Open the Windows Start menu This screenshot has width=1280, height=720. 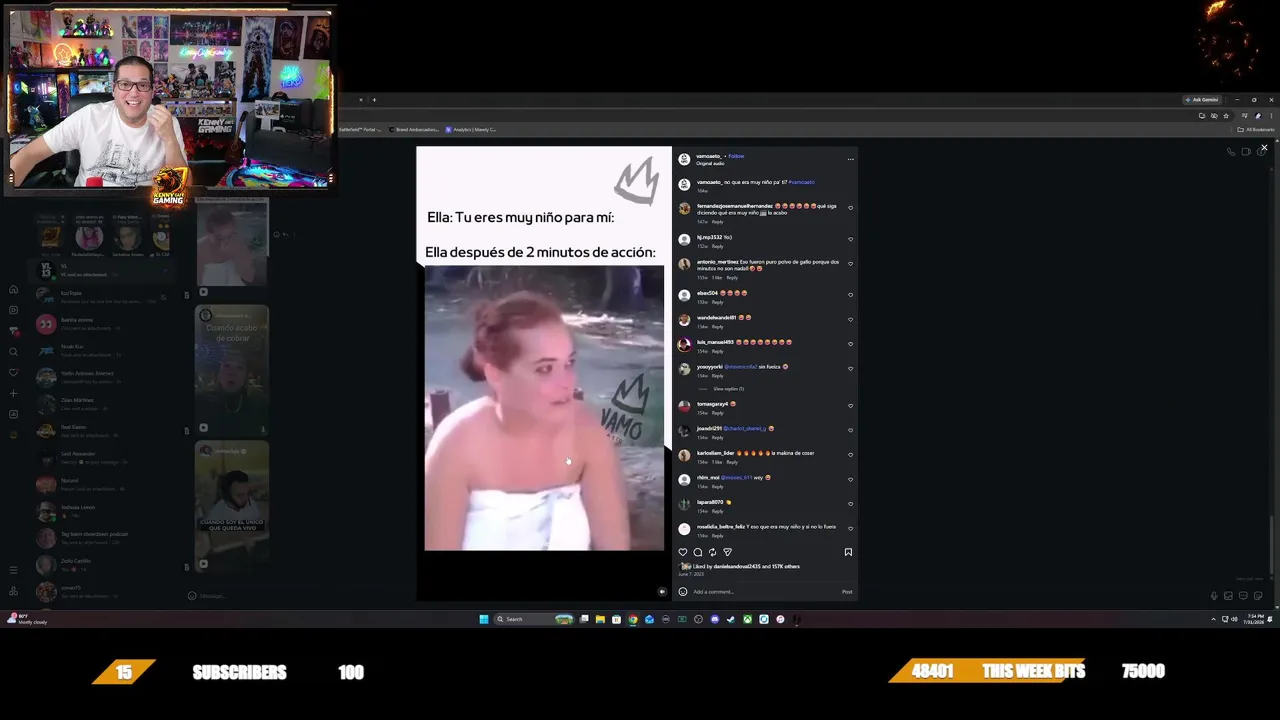coord(484,619)
